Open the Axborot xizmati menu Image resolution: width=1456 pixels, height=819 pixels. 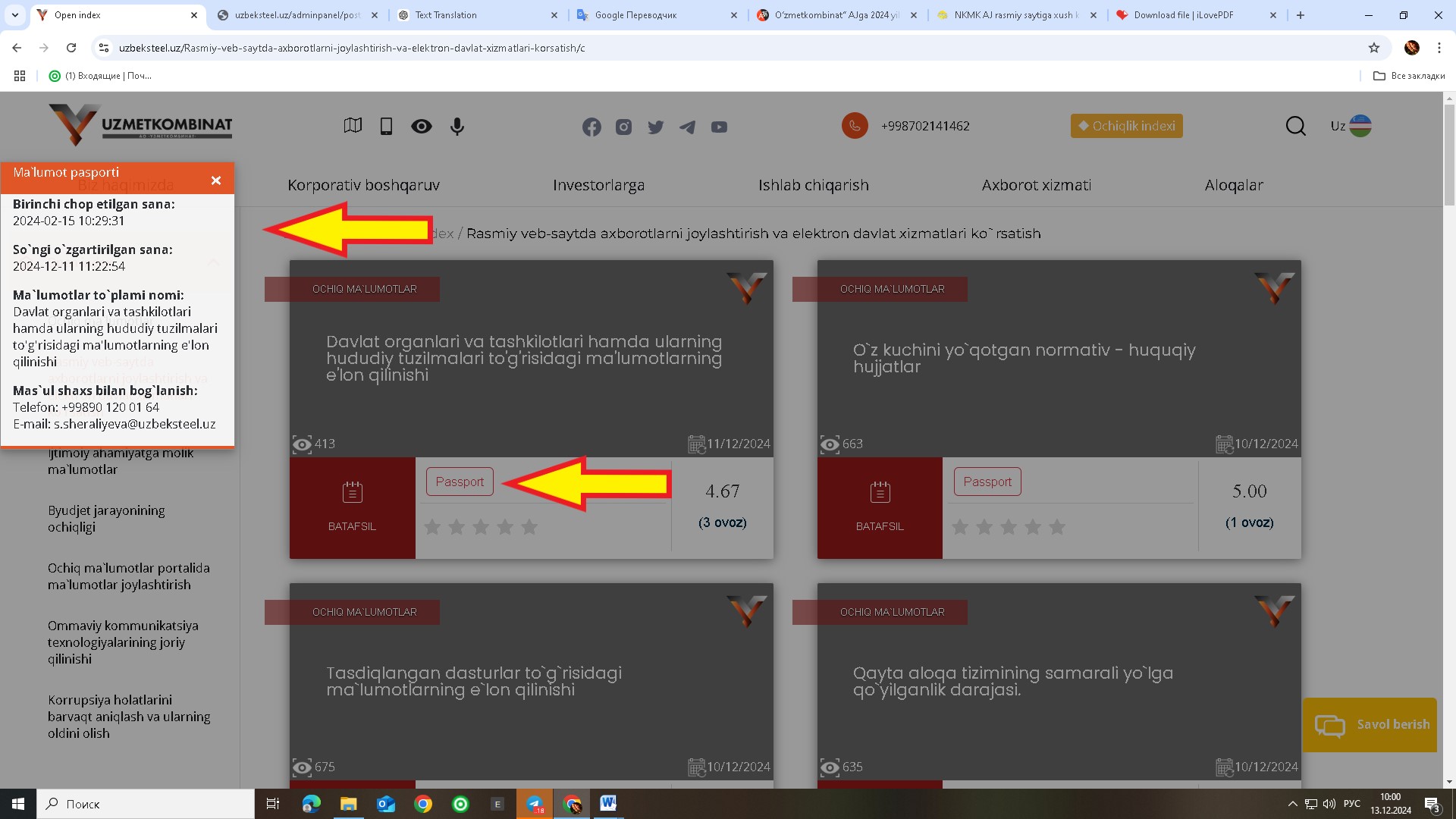[1036, 185]
